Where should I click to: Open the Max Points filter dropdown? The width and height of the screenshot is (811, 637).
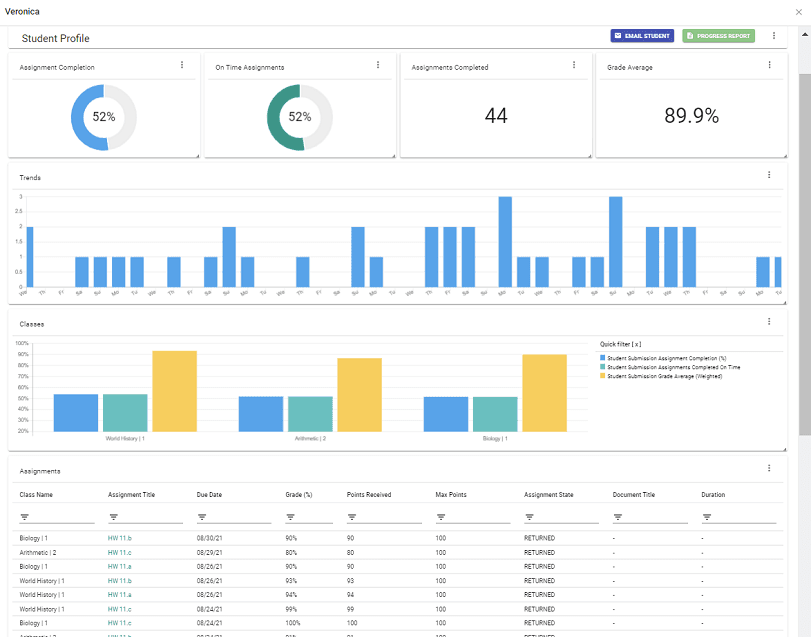click(x=439, y=517)
